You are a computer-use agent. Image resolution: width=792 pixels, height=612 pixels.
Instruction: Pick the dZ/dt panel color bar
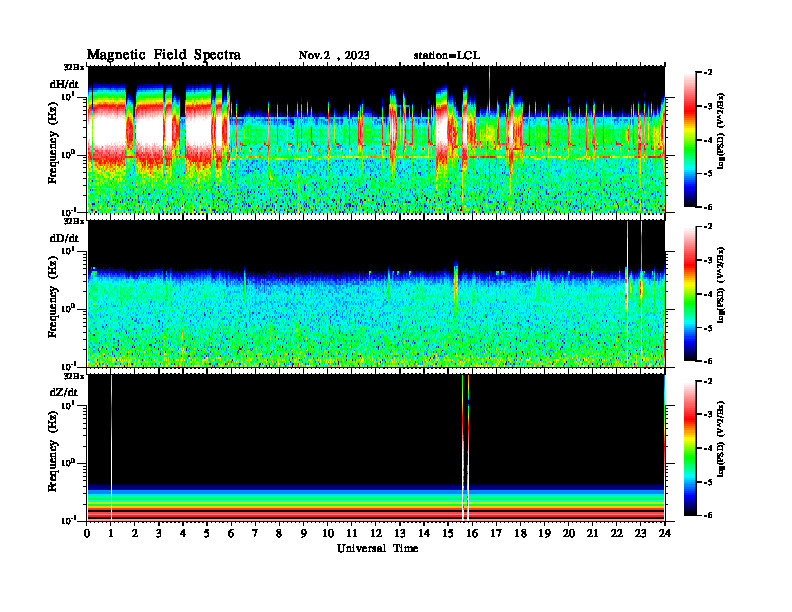[690, 448]
